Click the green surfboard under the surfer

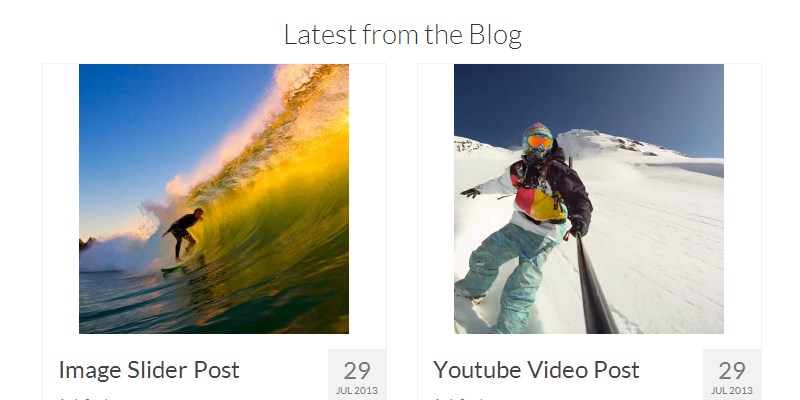[174, 268]
